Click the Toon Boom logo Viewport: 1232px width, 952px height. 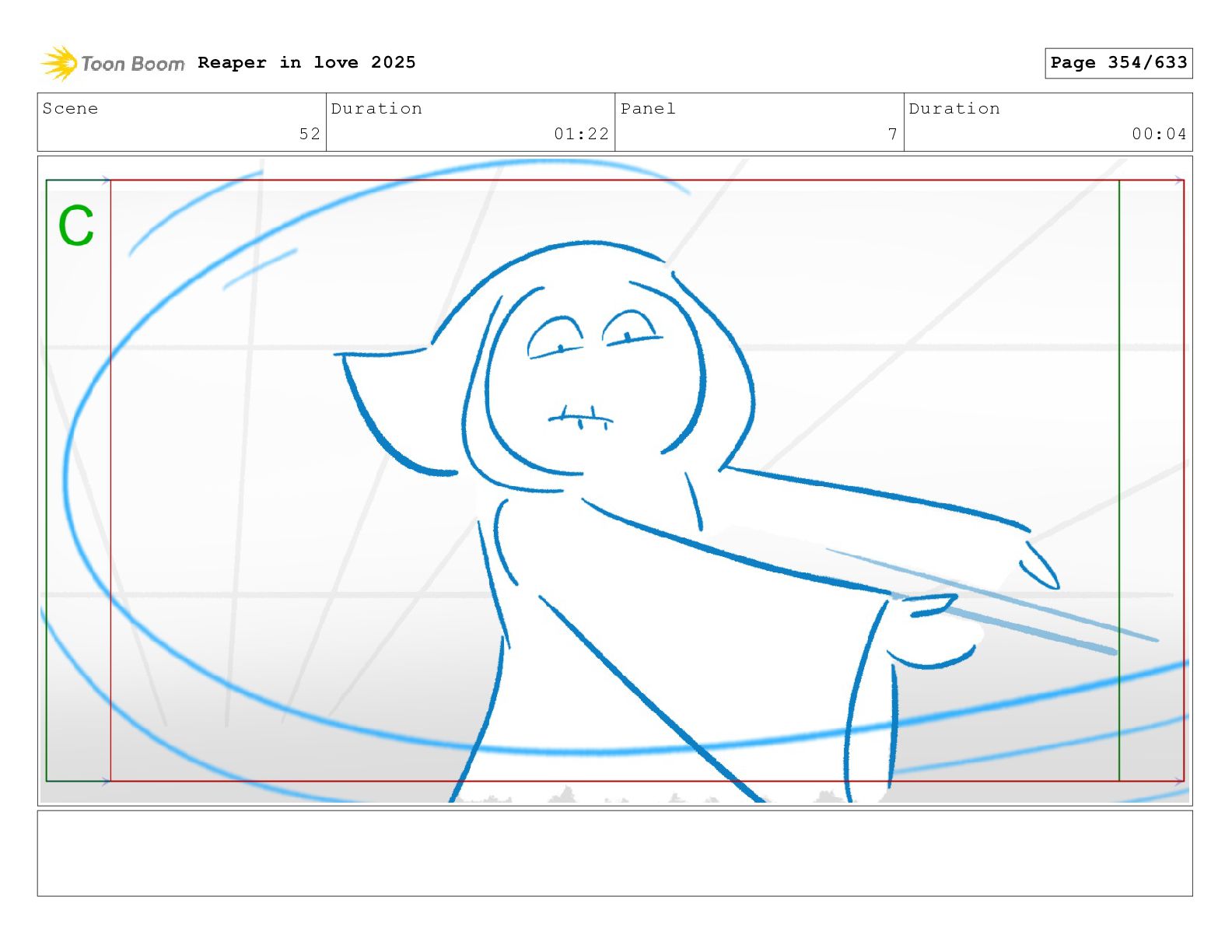pos(113,63)
